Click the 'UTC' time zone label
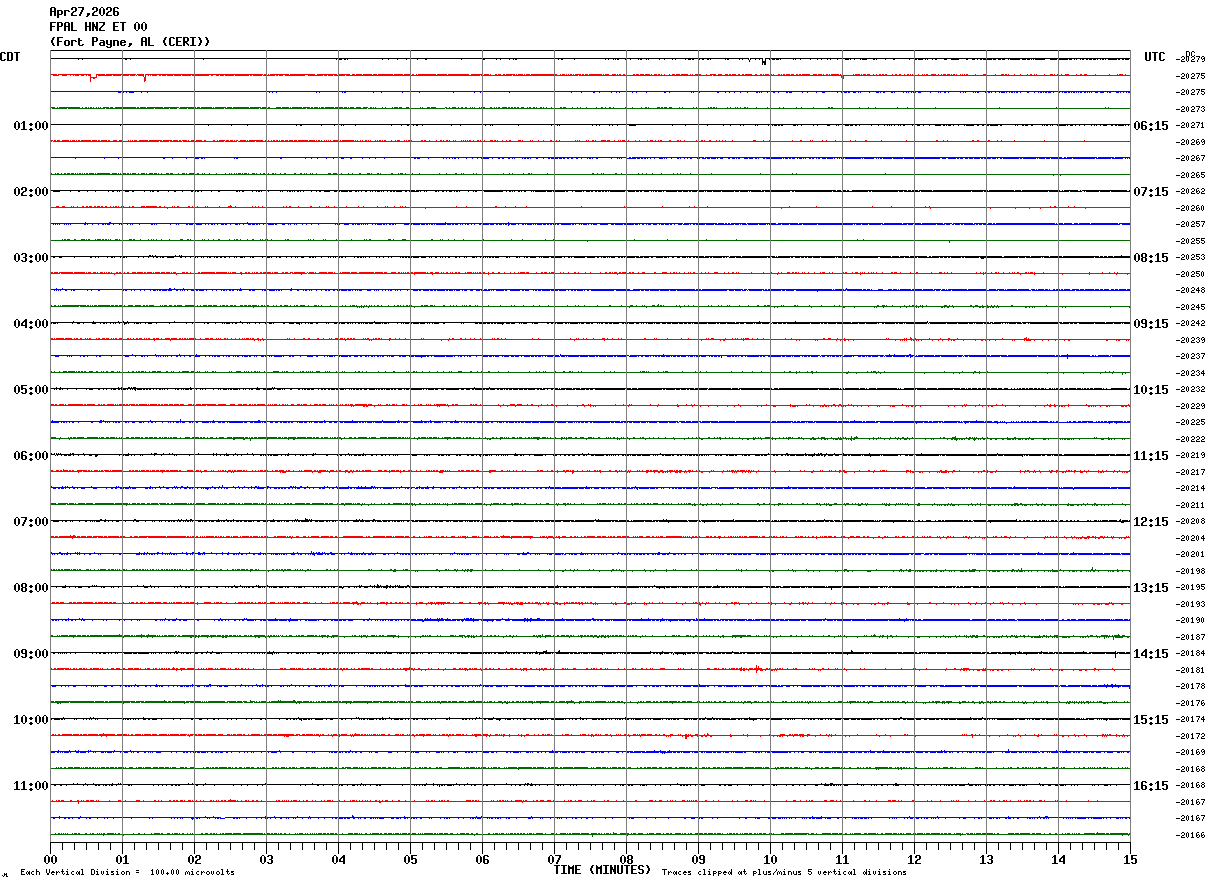The image size is (1210, 886). tap(1155, 57)
